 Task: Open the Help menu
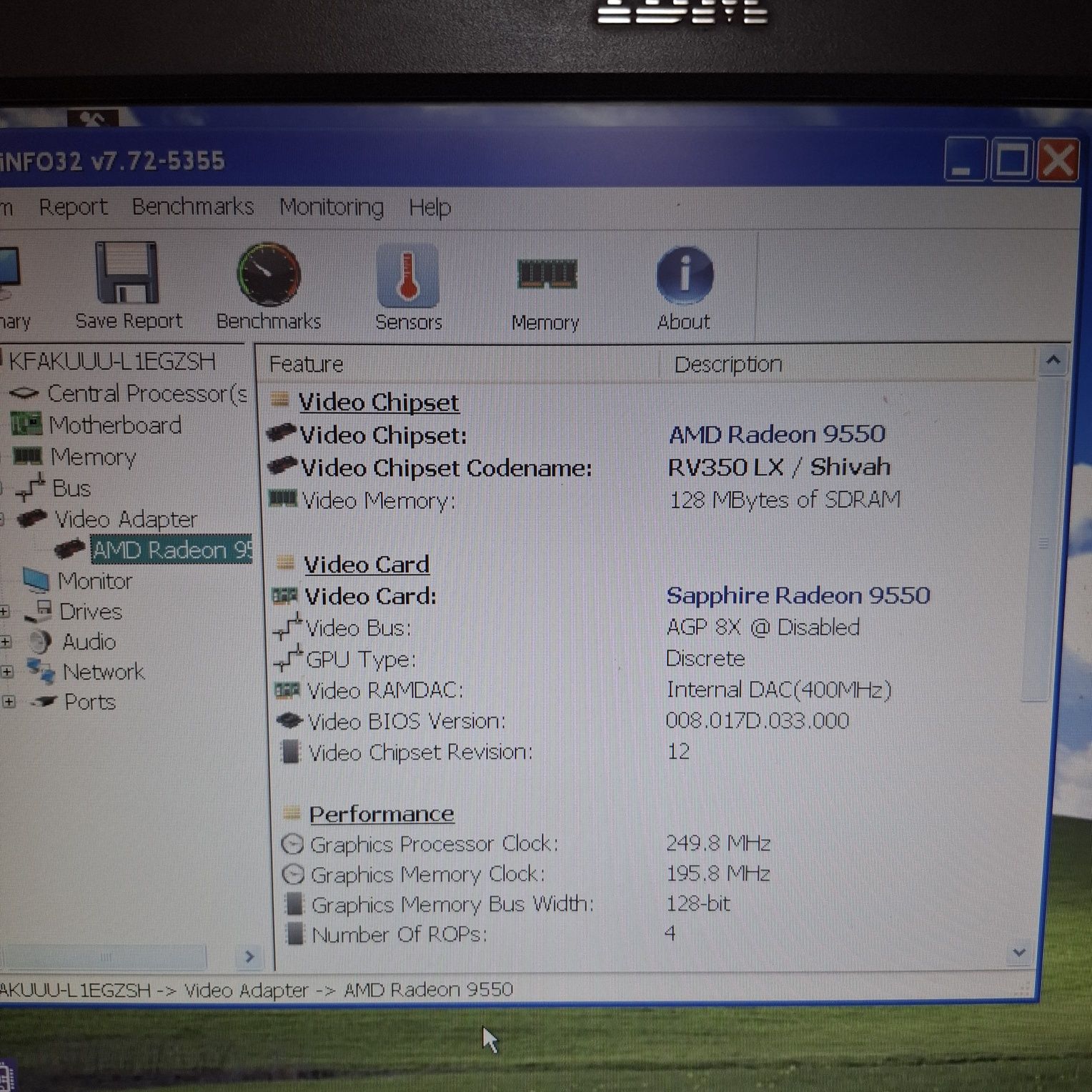tap(430, 207)
